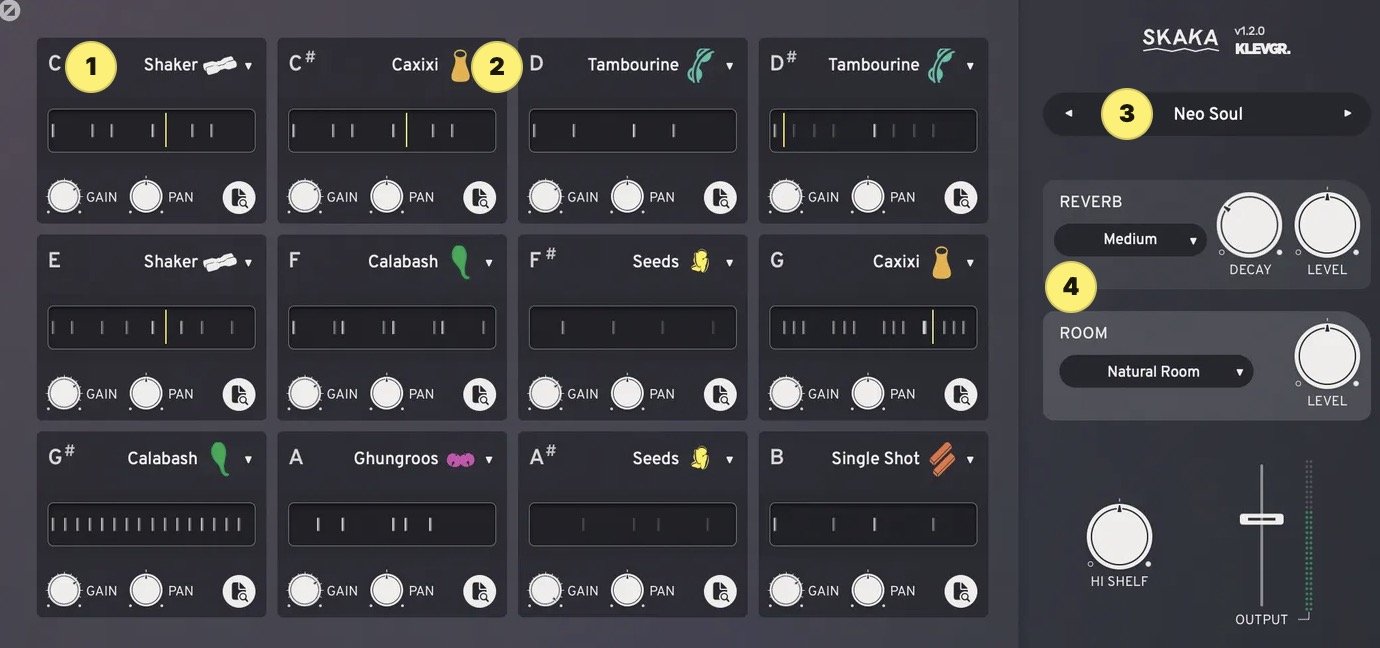The height and width of the screenshot is (648, 1380).
Task: Expand the instrument dropdown on E Shaker pad
Action: coord(248,263)
